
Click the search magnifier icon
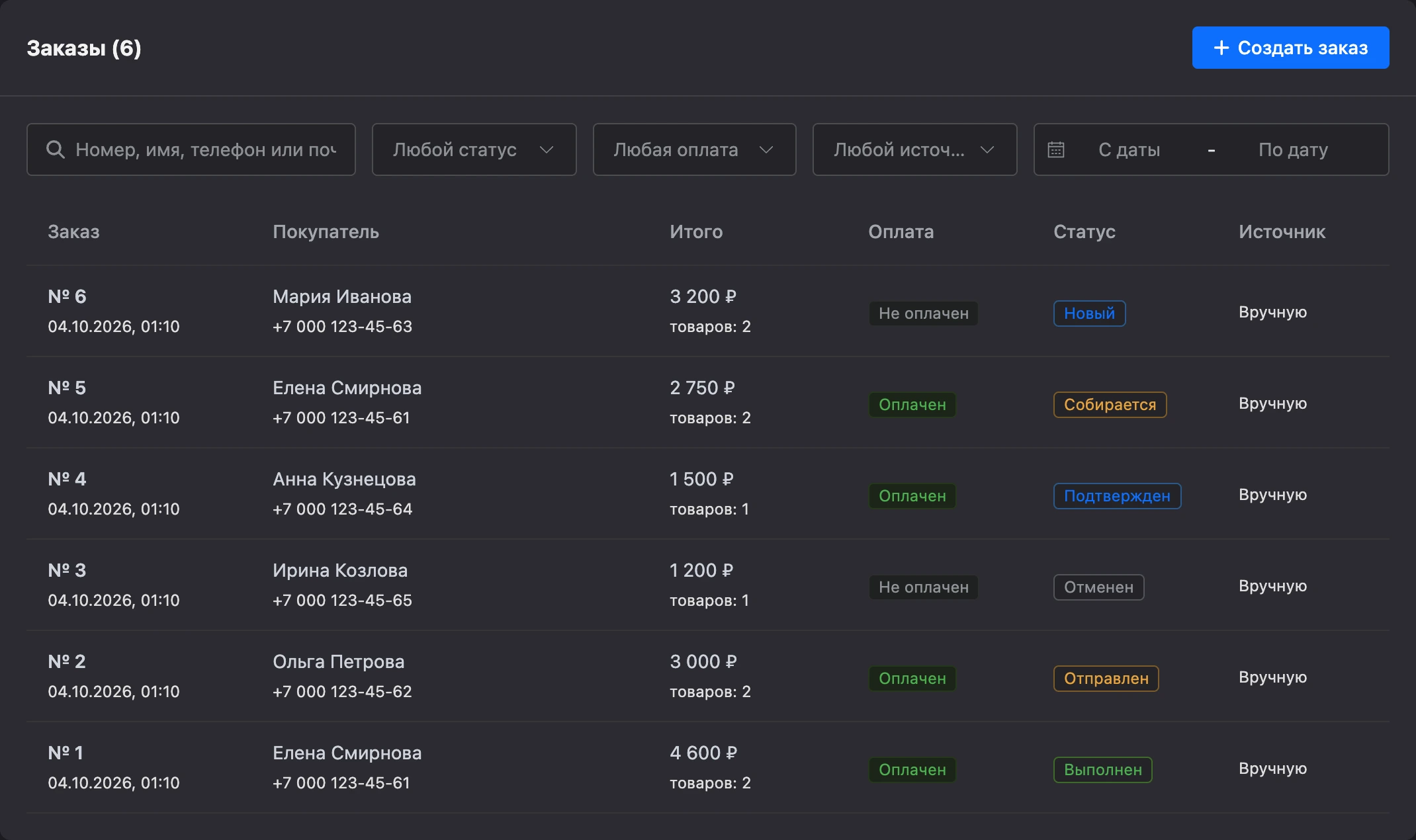[56, 149]
